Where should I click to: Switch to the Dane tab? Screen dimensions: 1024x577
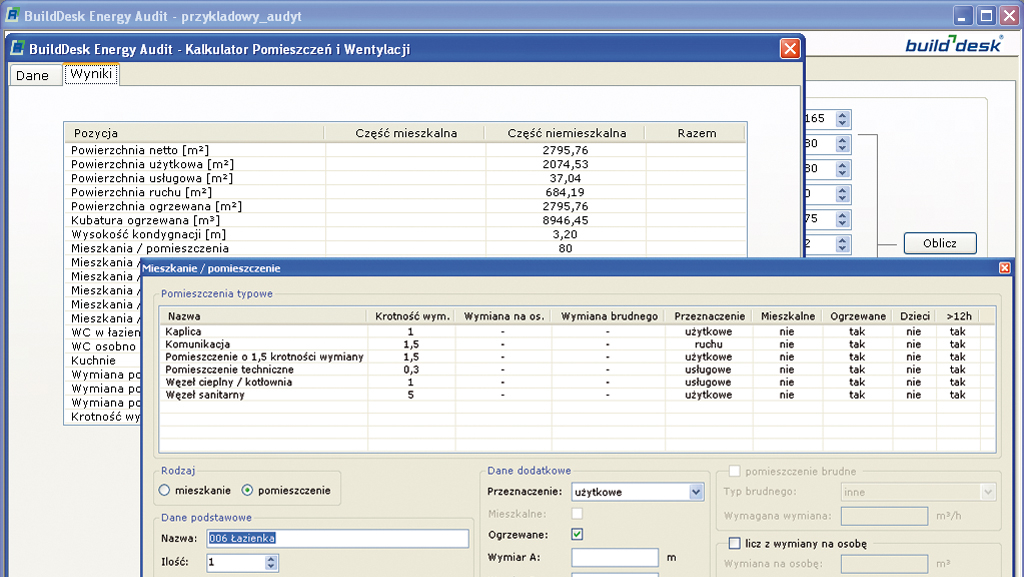(x=33, y=75)
